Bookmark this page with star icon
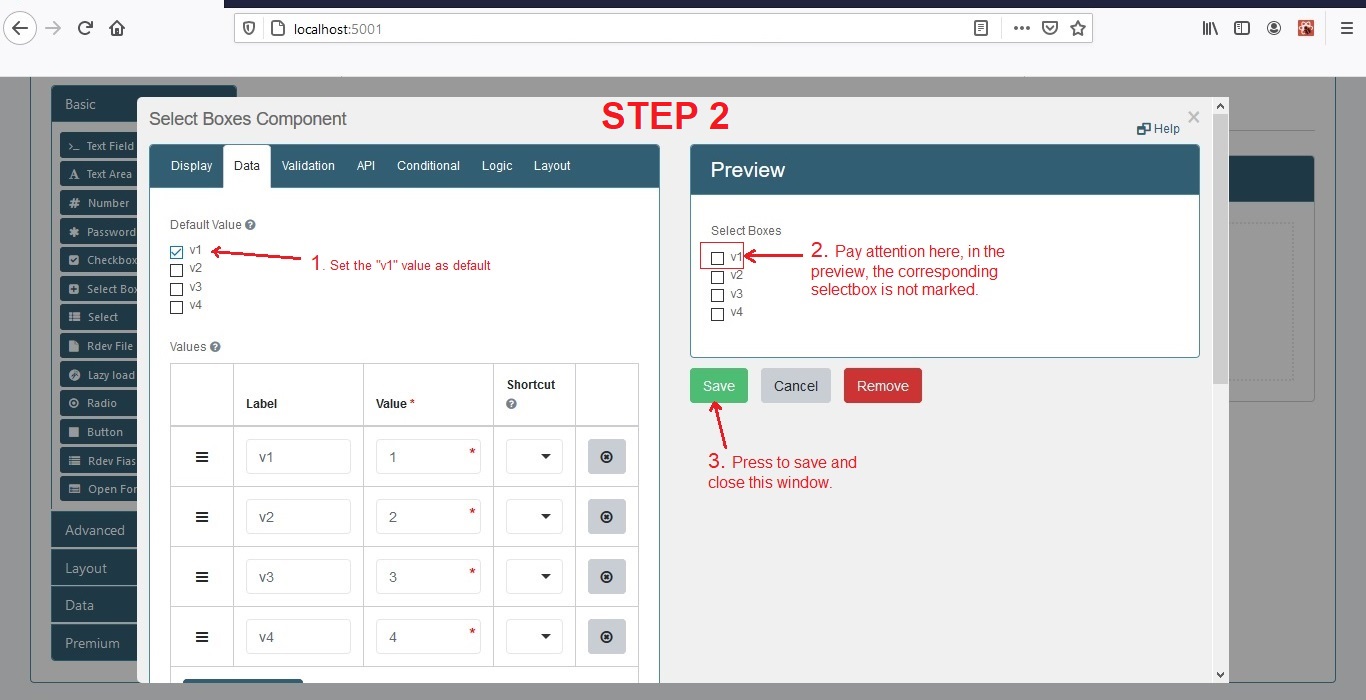Viewport: 1366px width, 700px height. (1078, 28)
